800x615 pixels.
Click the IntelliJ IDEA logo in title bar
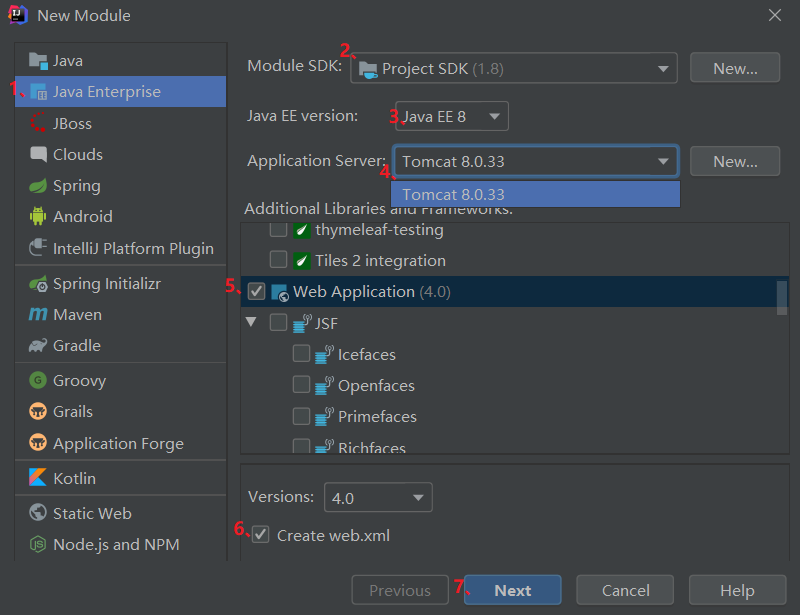pos(18,15)
